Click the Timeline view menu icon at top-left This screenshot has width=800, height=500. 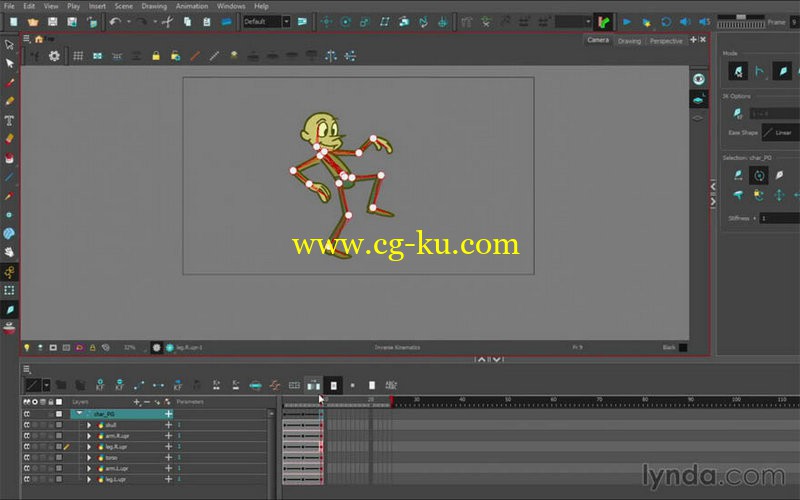(27, 369)
